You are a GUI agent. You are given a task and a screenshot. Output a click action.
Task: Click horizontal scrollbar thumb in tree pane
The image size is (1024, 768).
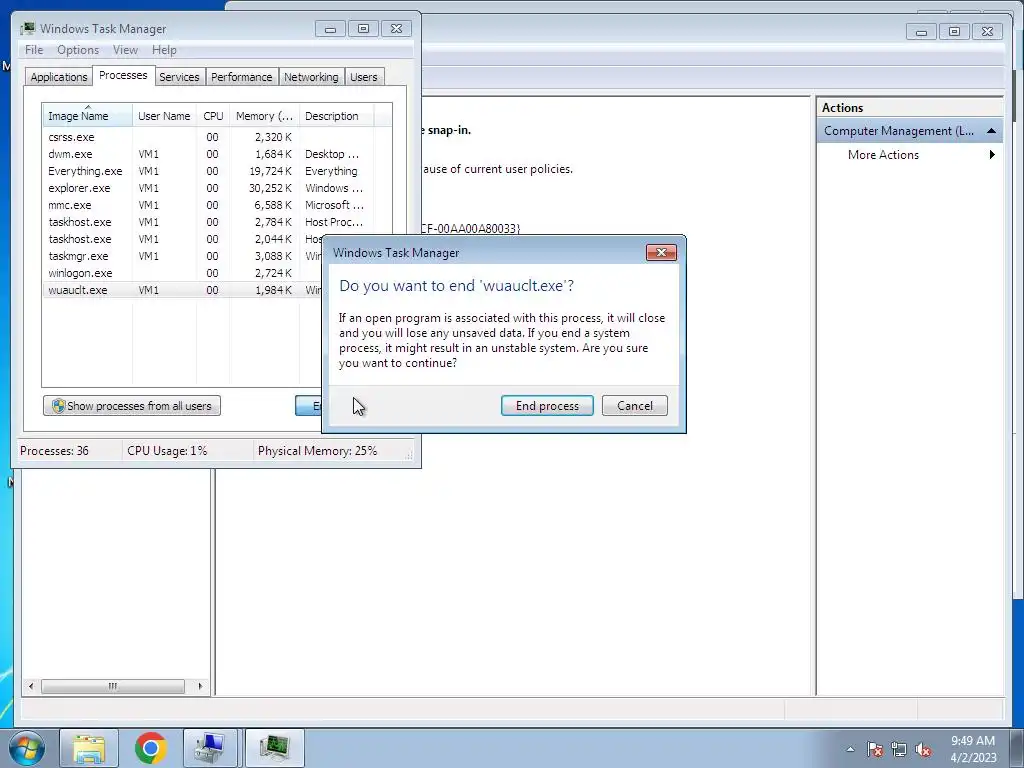point(112,686)
